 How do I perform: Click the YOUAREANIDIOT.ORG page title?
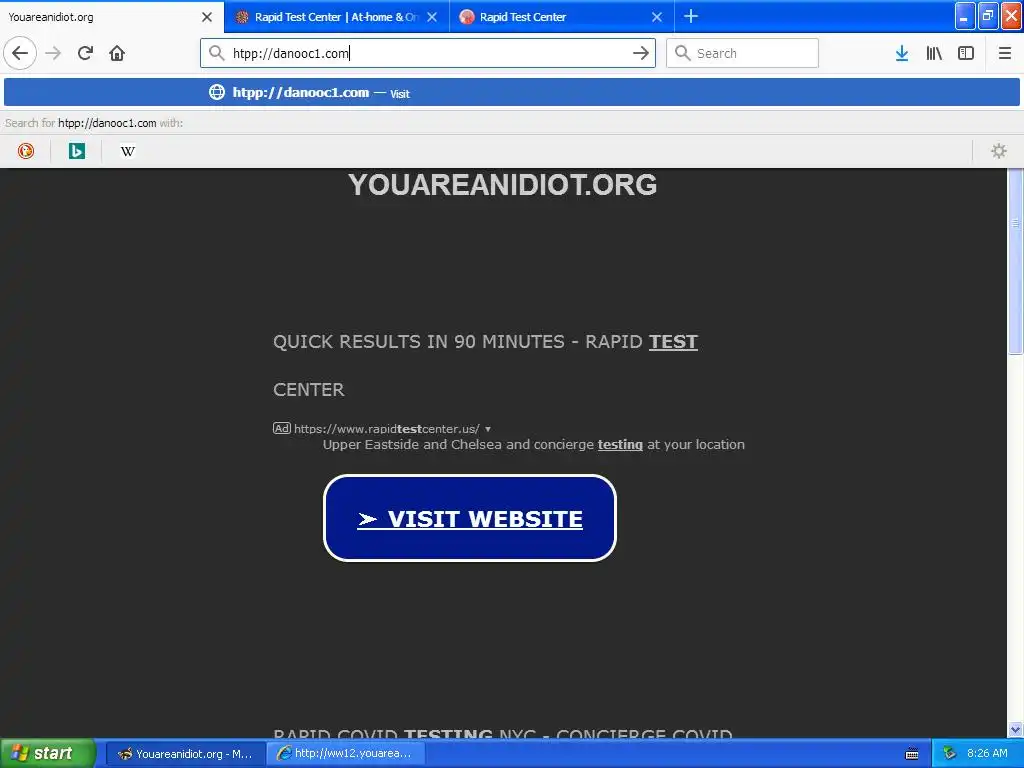503,185
